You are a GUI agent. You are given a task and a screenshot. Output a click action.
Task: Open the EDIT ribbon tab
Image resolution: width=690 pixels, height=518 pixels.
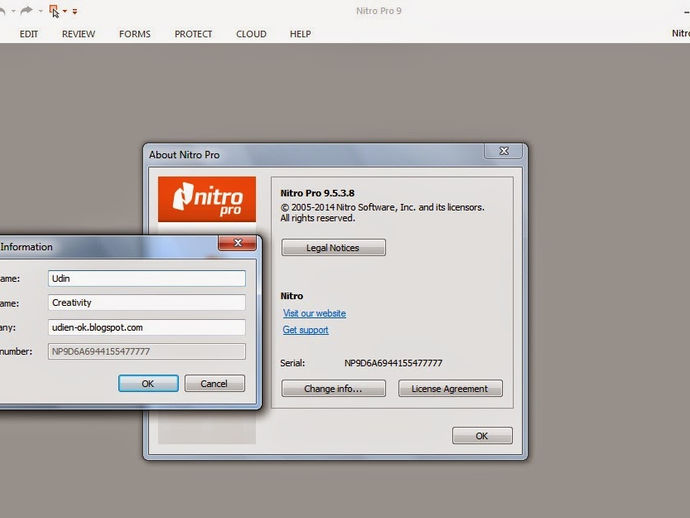pyautogui.click(x=29, y=34)
